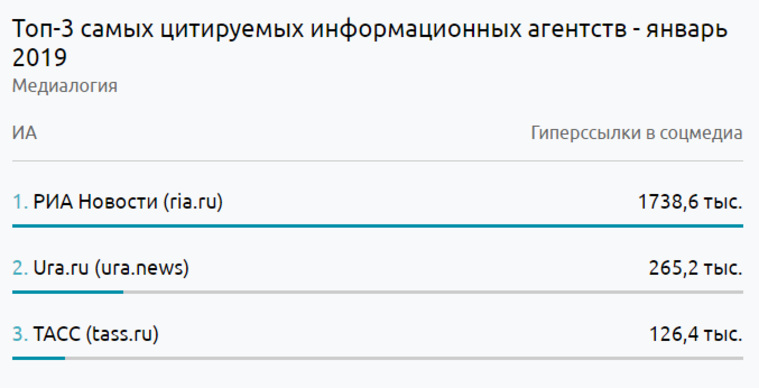Click the teal bar segment under Ura.ru
759x388 pixels.
pos(68,292)
